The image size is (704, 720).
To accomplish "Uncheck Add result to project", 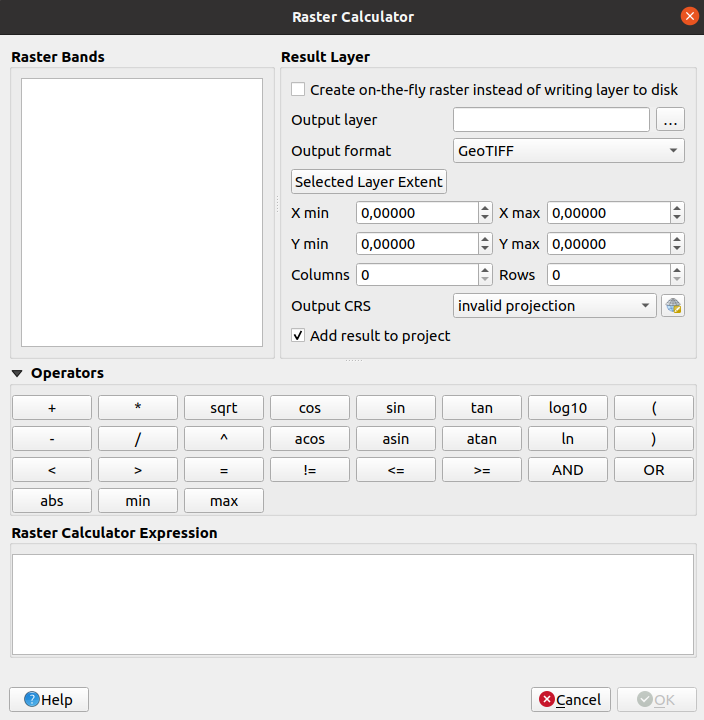I will pyautogui.click(x=298, y=336).
